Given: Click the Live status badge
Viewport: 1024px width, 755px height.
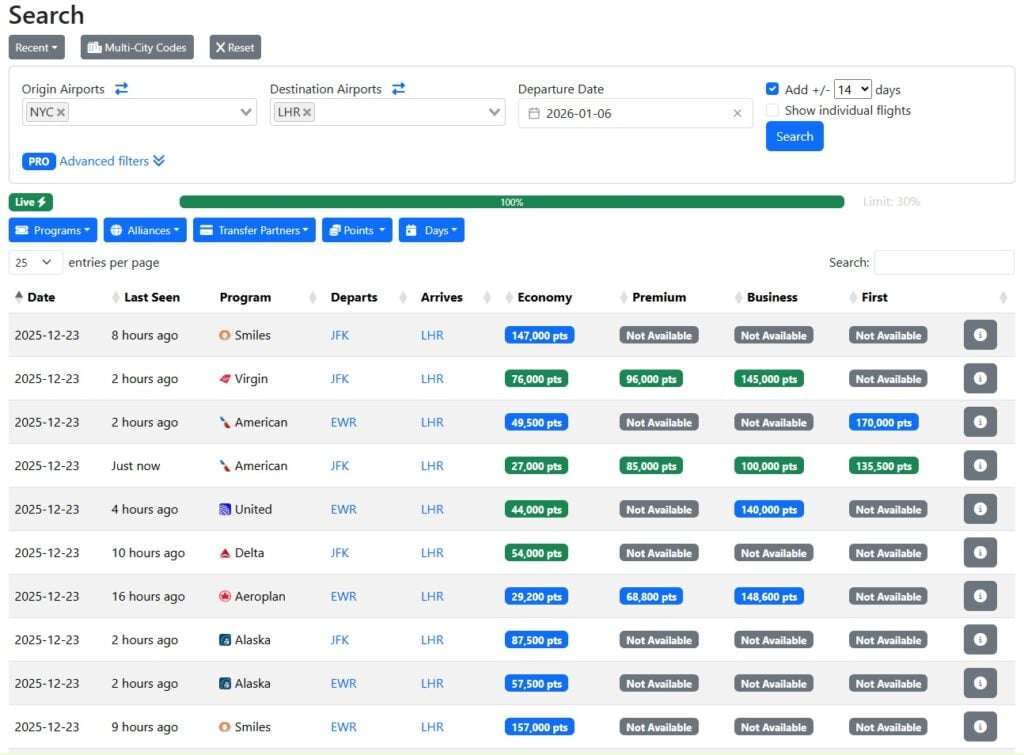Looking at the screenshot, I should [31, 202].
